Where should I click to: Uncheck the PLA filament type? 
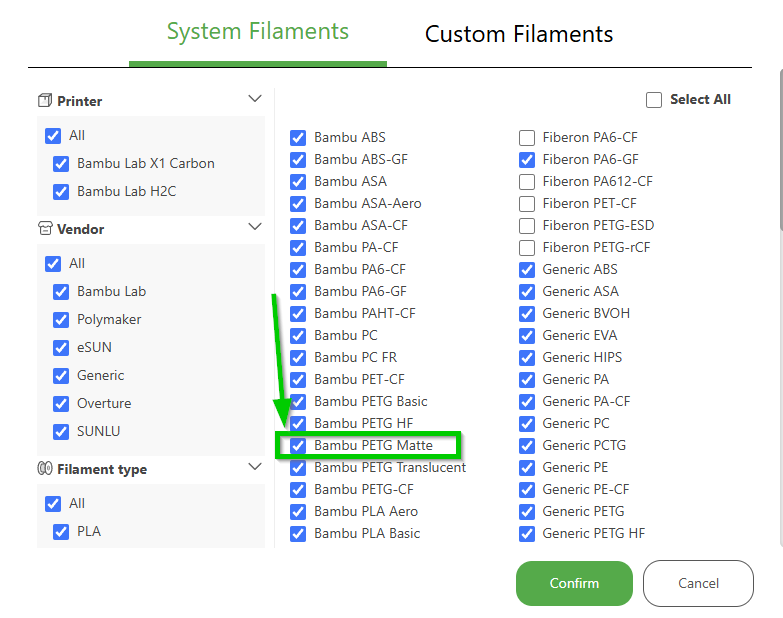coord(61,532)
